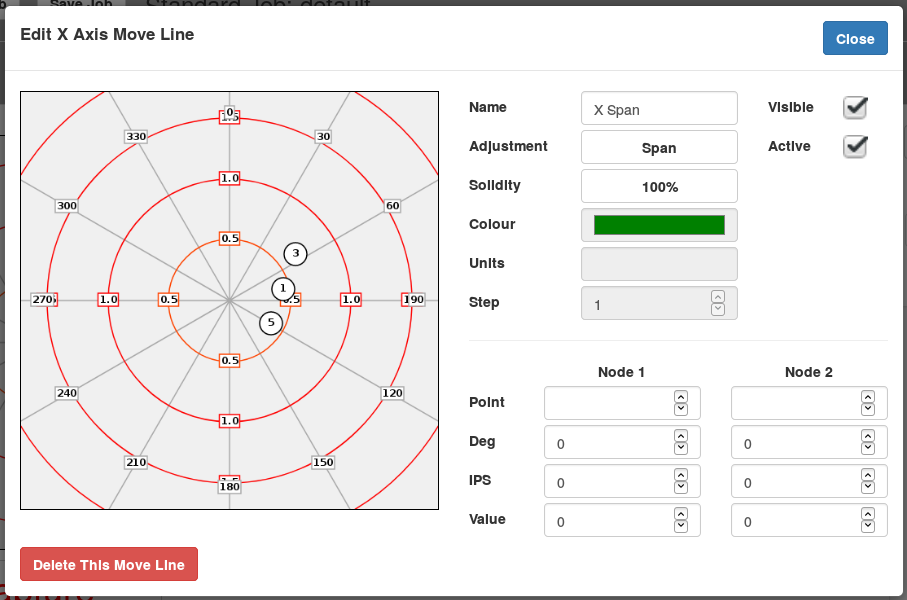The height and width of the screenshot is (600, 907).
Task: Change the green Colour swatch
Action: [x=659, y=224]
